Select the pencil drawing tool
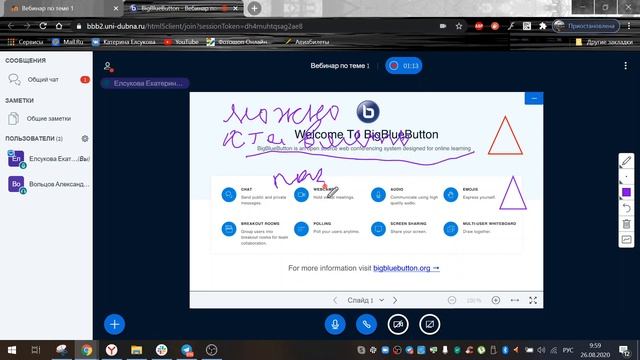 (x=626, y=161)
